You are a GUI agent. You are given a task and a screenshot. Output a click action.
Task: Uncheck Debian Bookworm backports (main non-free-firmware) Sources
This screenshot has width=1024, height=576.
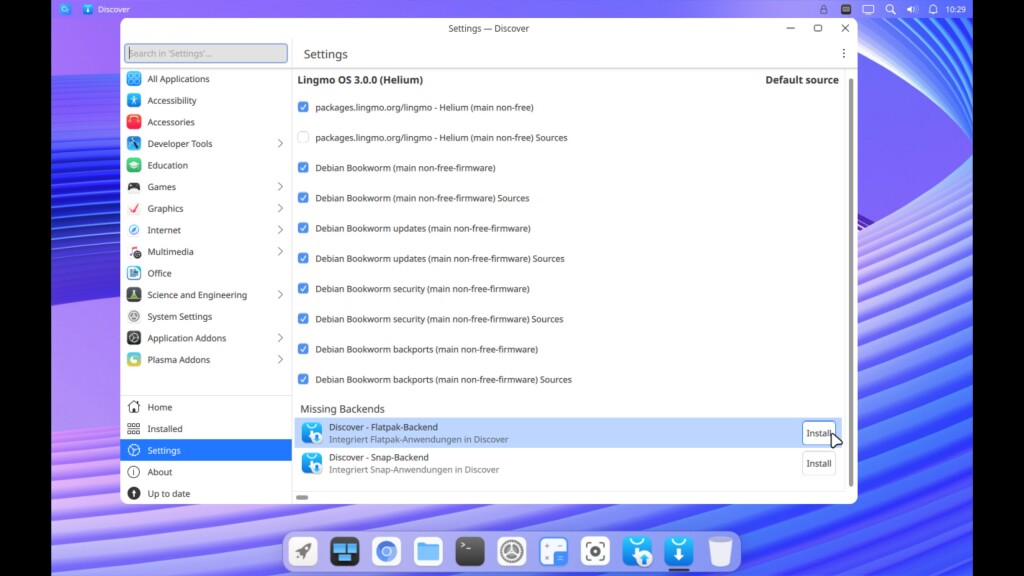point(303,379)
